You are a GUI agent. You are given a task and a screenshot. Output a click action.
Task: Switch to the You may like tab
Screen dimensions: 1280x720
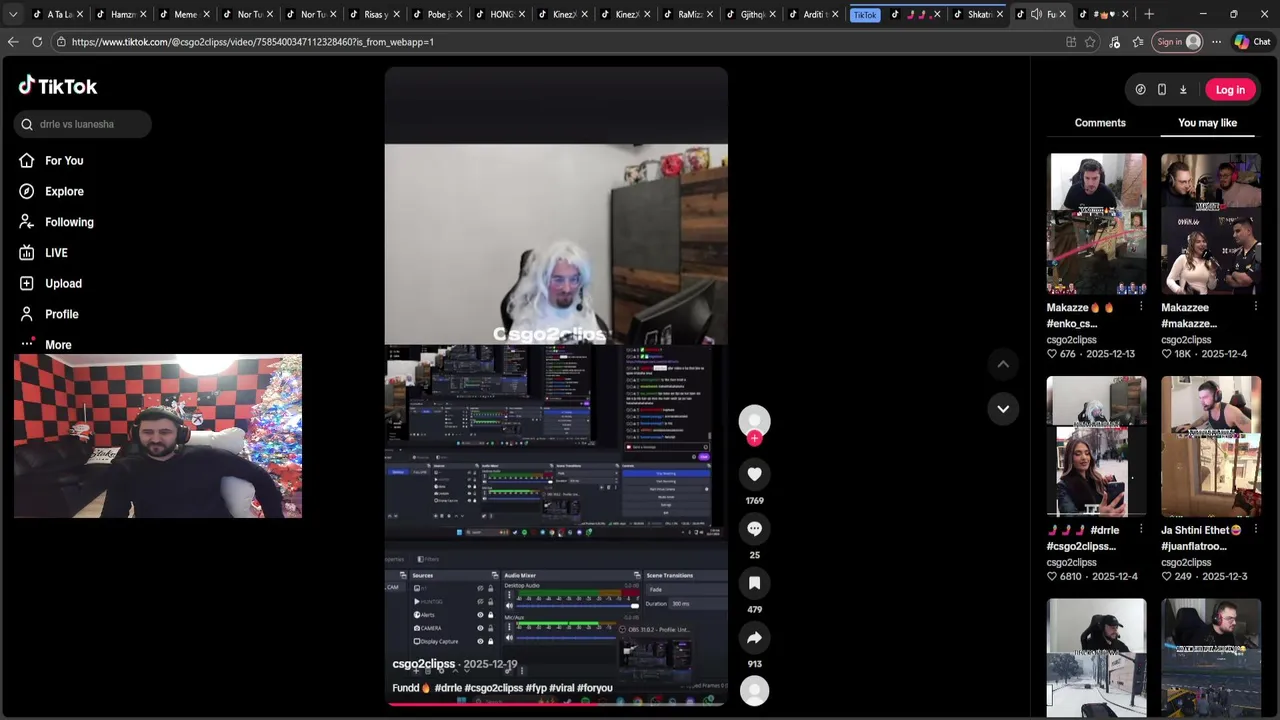pos(1207,123)
